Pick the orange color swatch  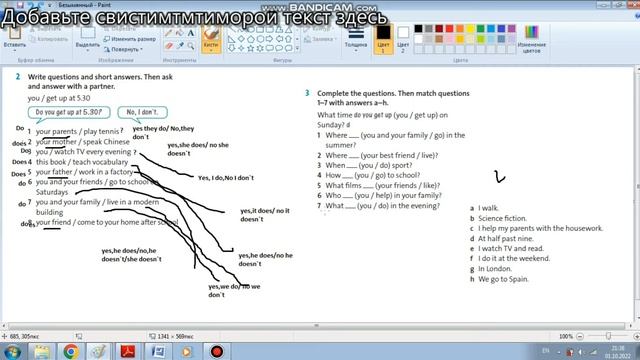(x=460, y=28)
